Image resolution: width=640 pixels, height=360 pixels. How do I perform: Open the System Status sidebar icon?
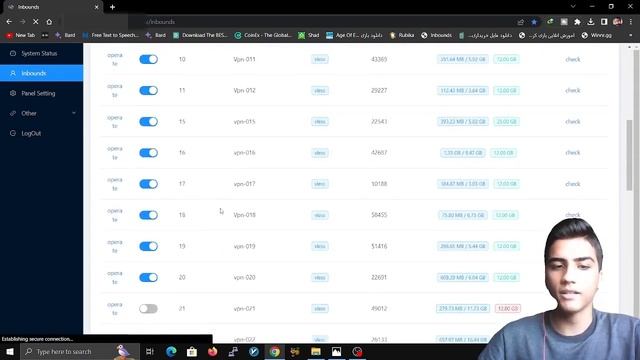[13, 53]
